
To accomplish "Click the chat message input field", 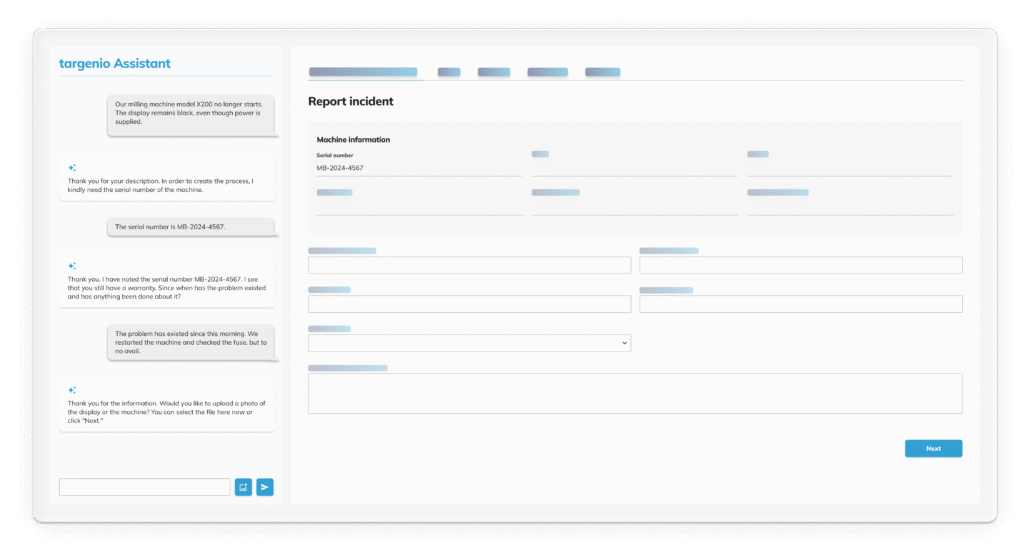I will 145,487.
